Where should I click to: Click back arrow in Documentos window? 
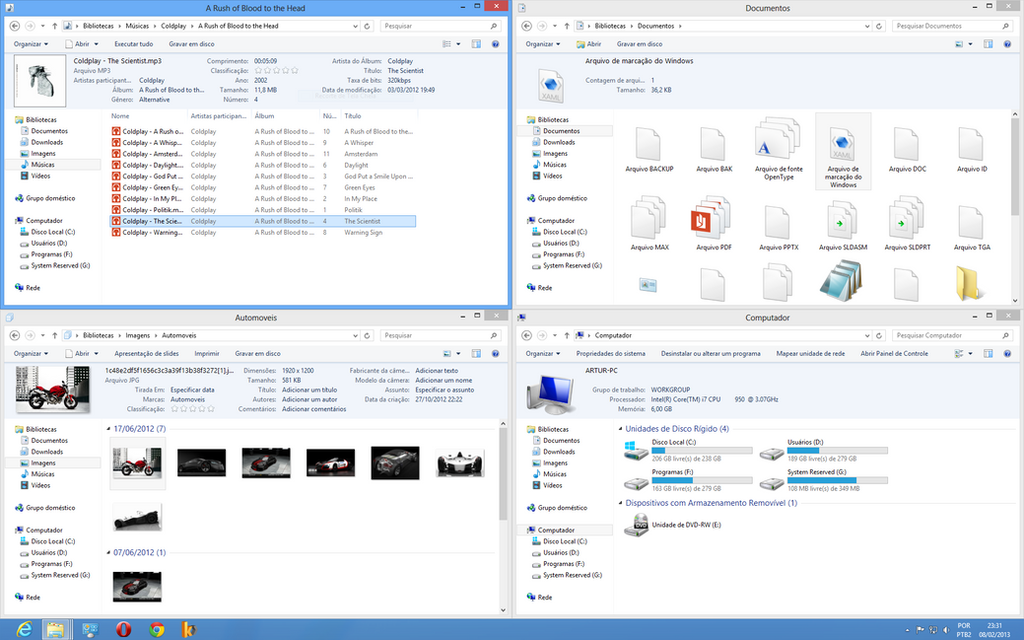click(x=526, y=26)
